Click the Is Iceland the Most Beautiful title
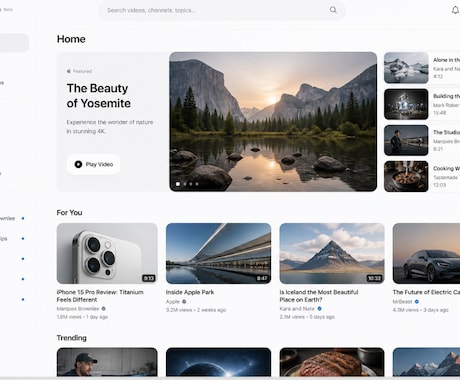This screenshot has width=460, height=380. 319,296
